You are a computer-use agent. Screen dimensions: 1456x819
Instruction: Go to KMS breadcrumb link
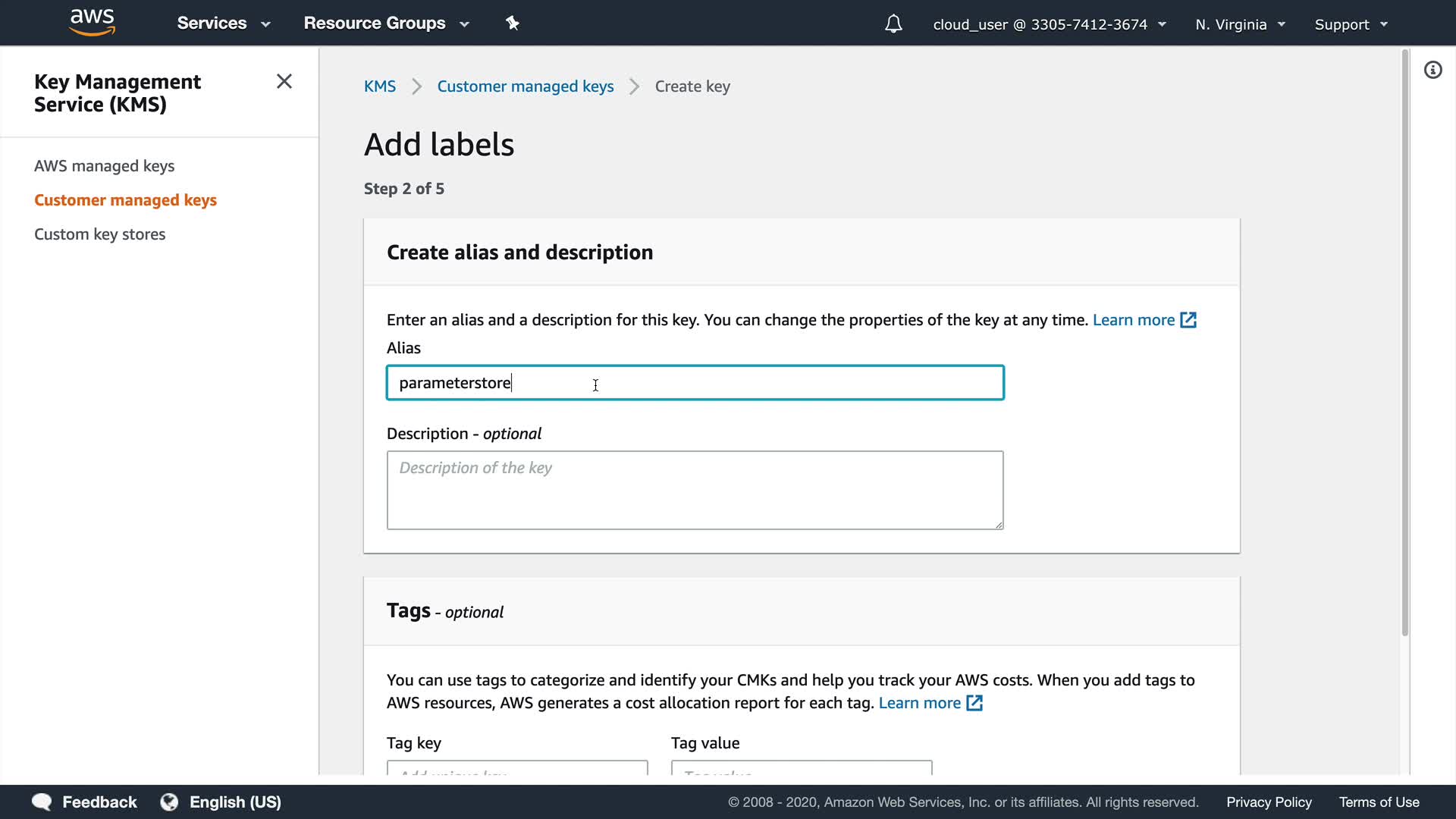[x=379, y=86]
